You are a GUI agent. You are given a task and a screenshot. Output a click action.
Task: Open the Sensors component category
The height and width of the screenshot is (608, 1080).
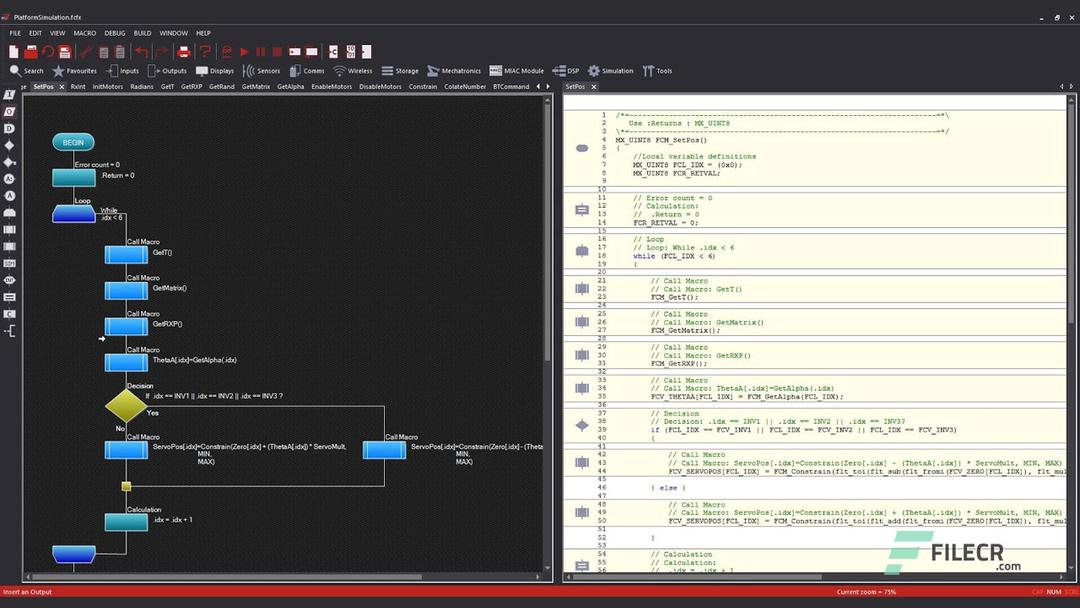[x=262, y=70]
